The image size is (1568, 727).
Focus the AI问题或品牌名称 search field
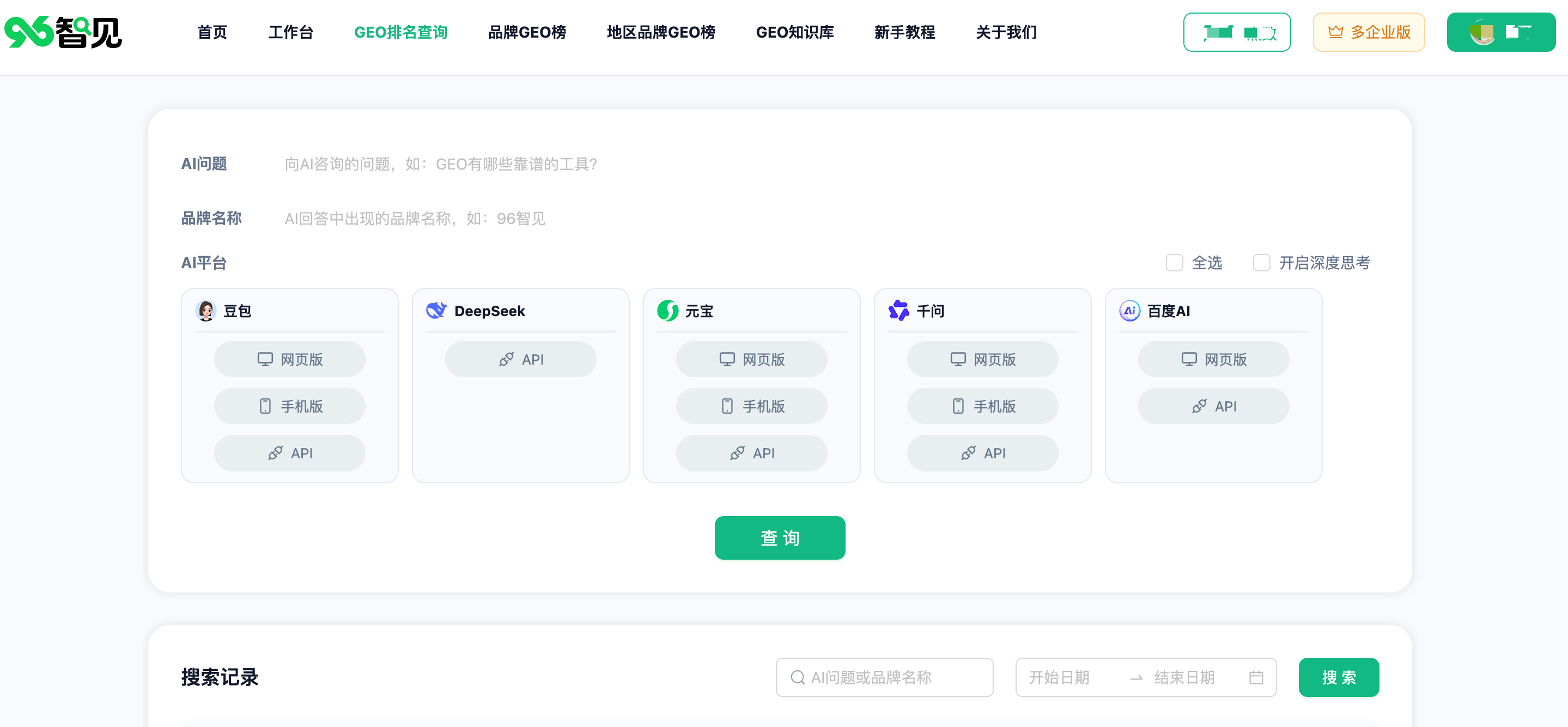[x=884, y=677]
